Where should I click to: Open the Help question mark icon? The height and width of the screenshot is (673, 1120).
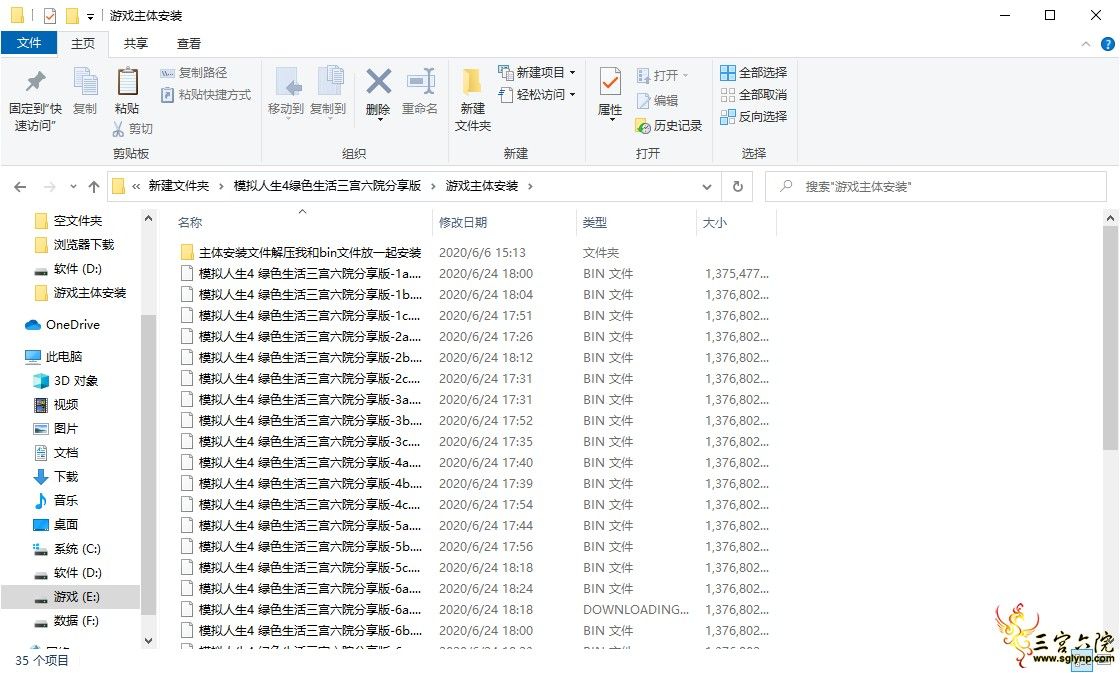tap(1108, 44)
